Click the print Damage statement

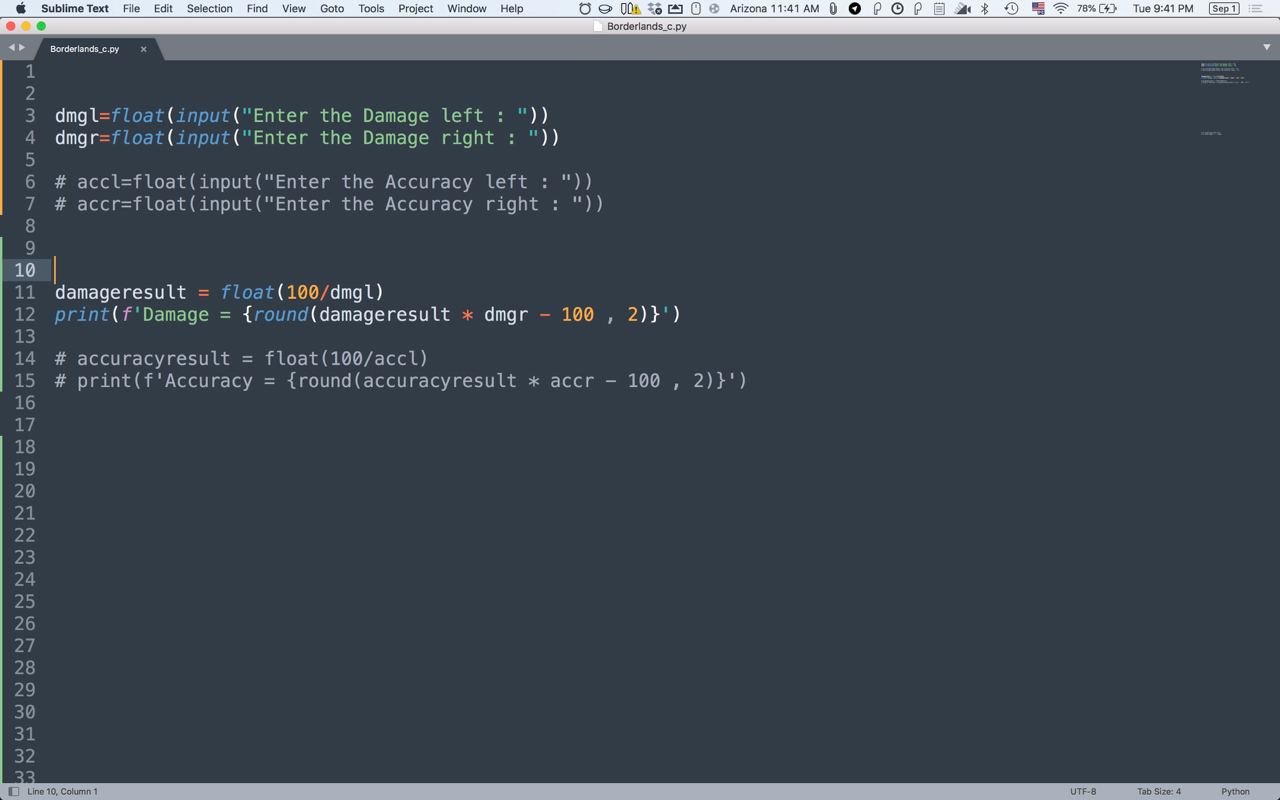pyautogui.click(x=368, y=314)
